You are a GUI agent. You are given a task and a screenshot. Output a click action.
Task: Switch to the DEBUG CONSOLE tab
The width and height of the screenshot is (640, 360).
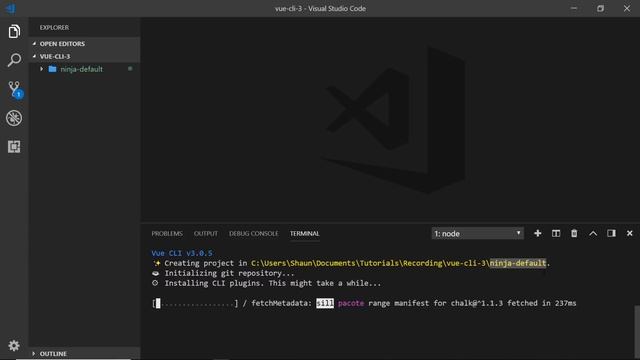click(x=253, y=233)
